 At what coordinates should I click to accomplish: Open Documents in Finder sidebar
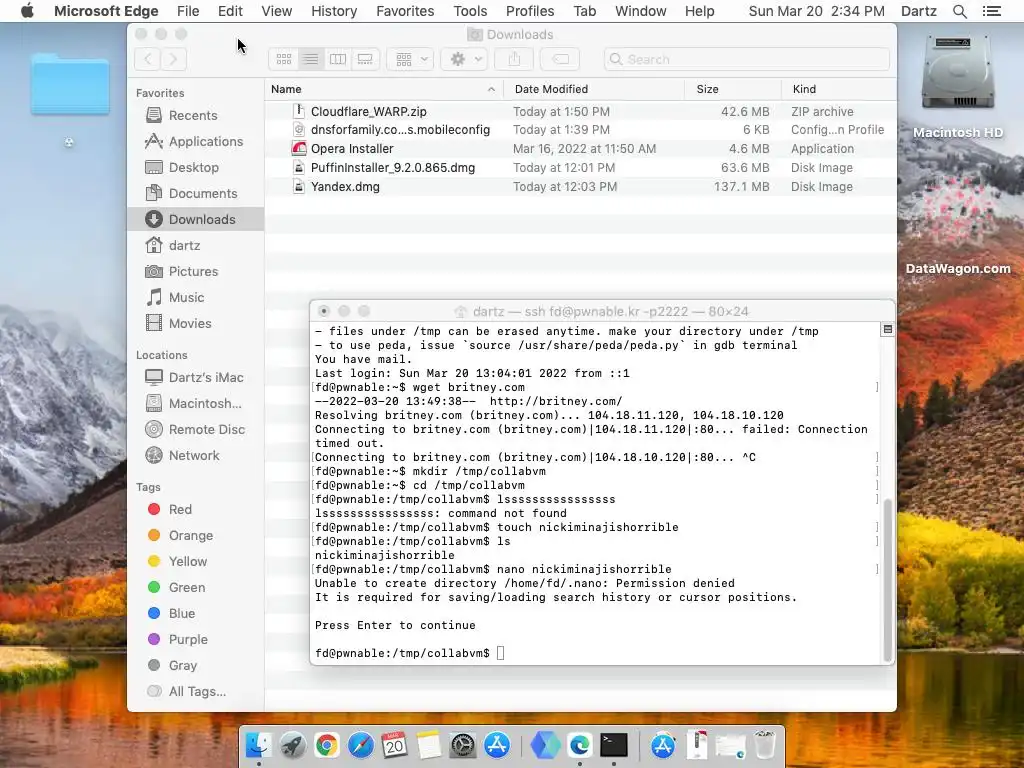[195, 194]
